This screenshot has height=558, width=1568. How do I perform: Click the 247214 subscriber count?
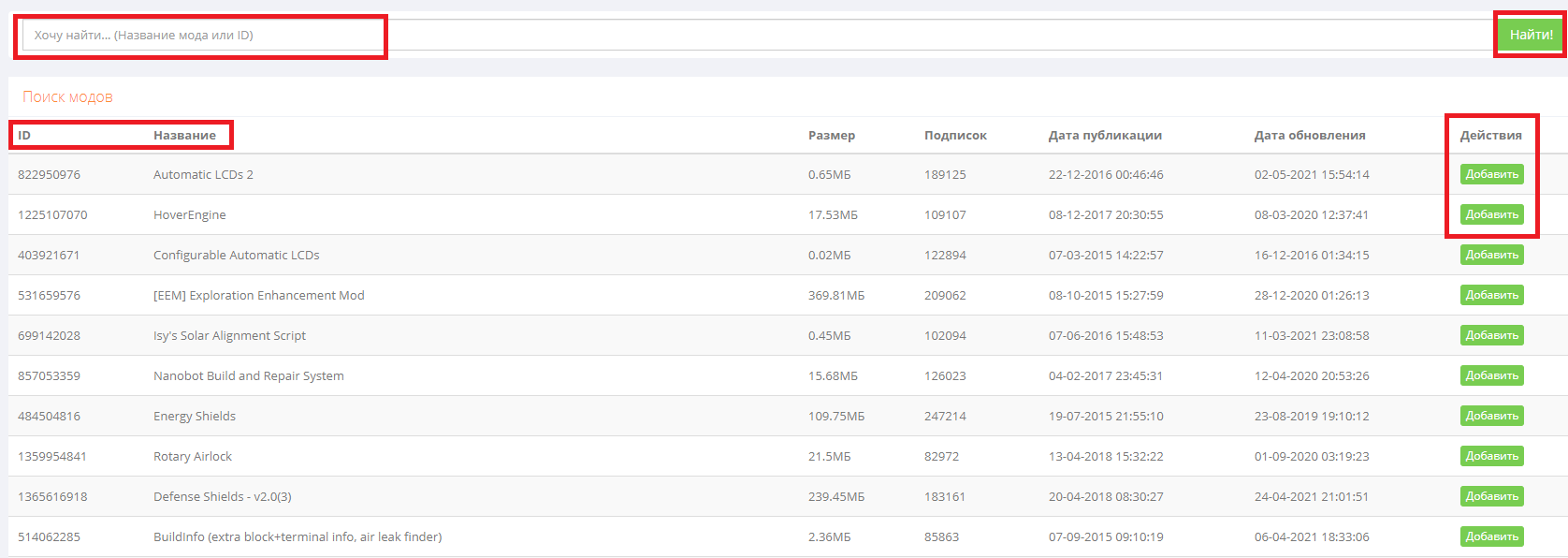click(x=945, y=416)
